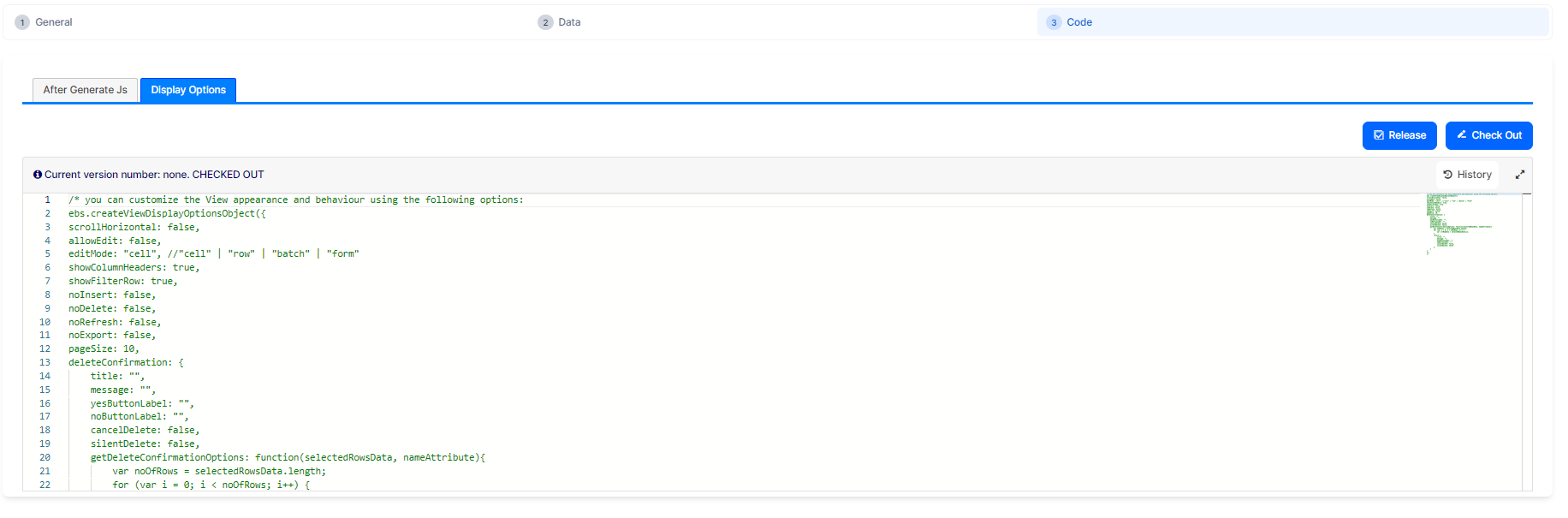Image resolution: width=1568 pixels, height=518 pixels.
Task: Click the step 1 circle icon
Action: tap(22, 22)
